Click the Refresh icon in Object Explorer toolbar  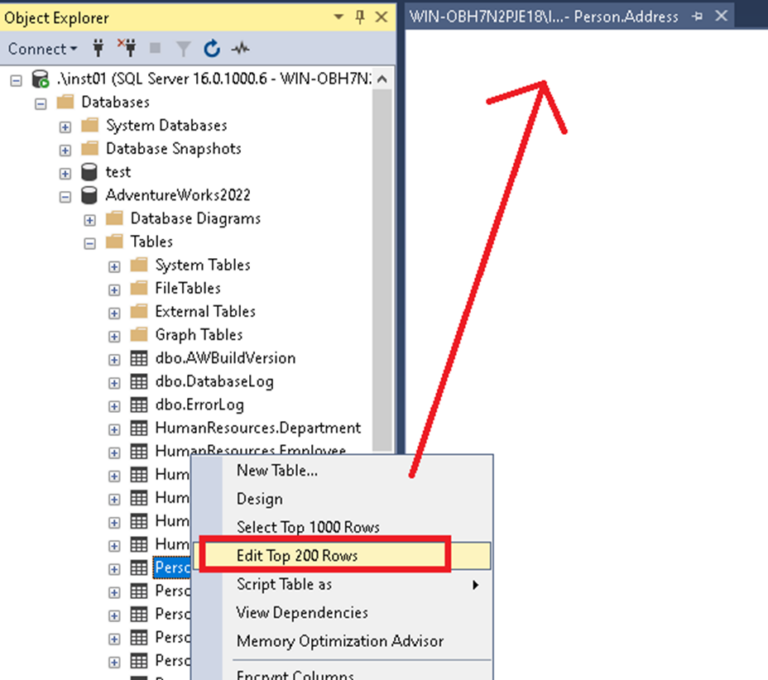click(x=212, y=48)
